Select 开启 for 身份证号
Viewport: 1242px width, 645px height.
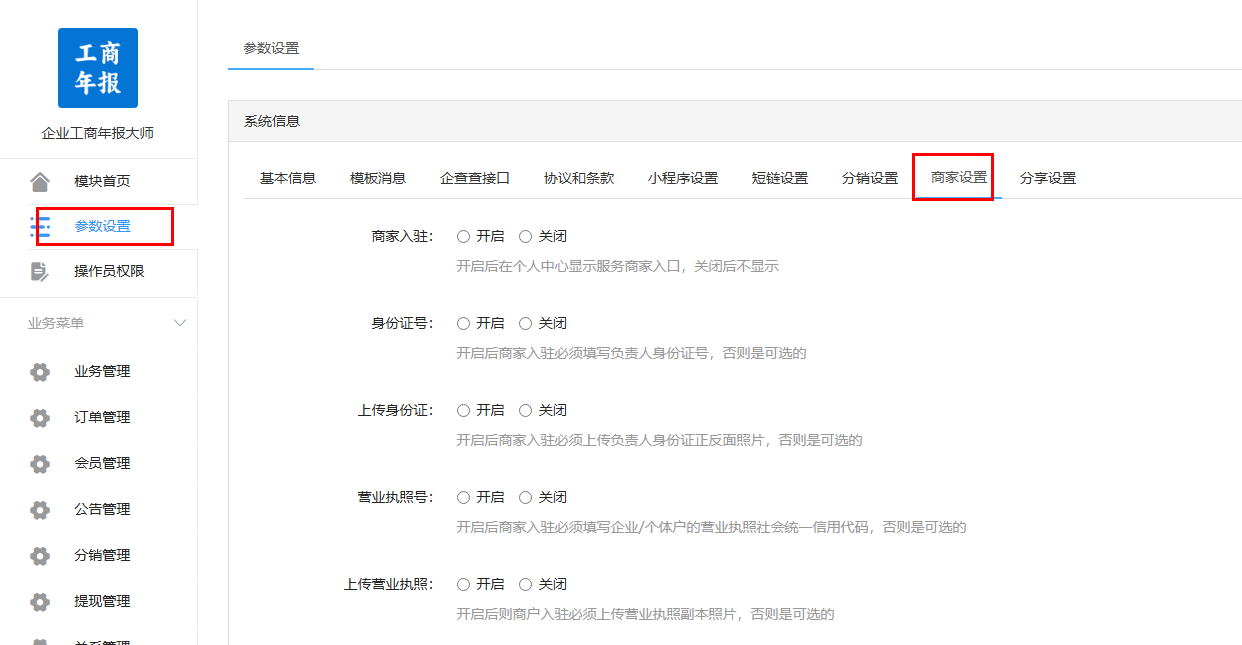463,324
